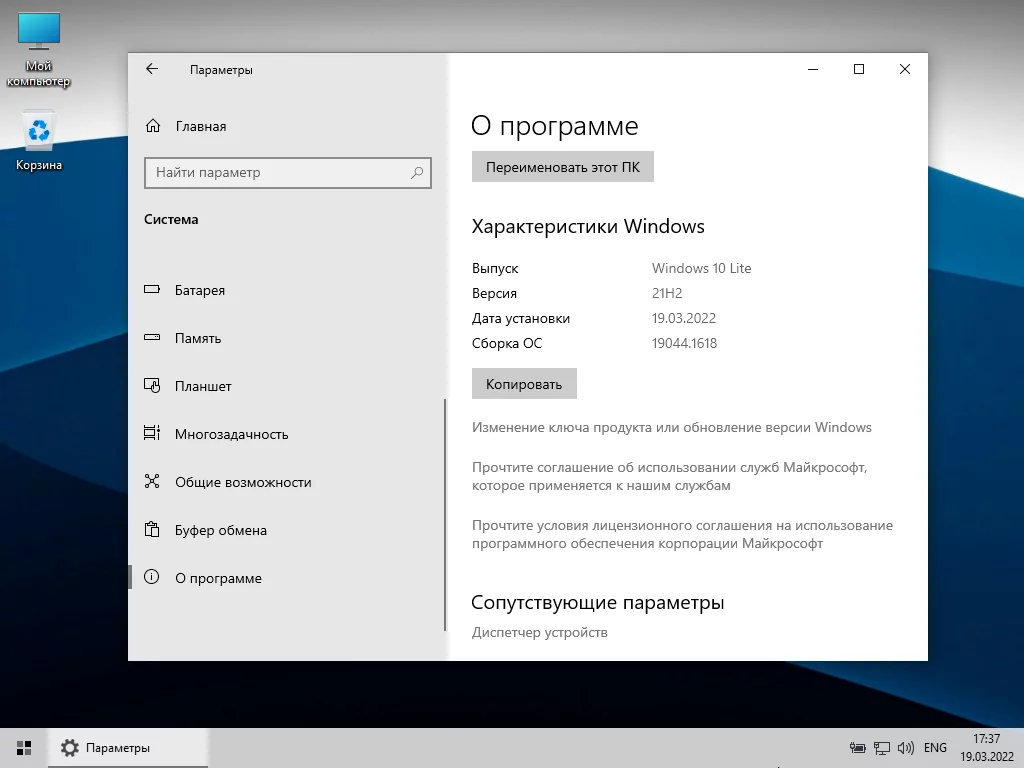This screenshot has height=768, width=1024.
Task: Open Диспетчер устройств link
Action: click(539, 632)
